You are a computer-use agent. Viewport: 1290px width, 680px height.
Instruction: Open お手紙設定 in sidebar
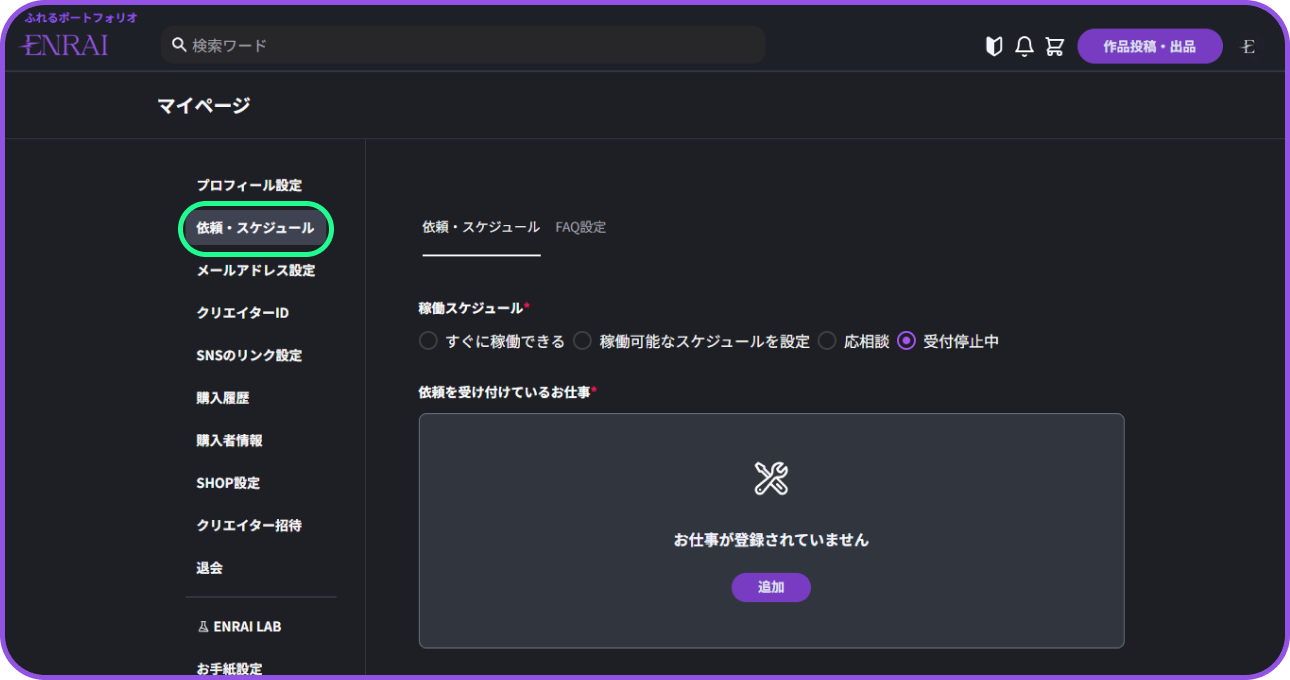[229, 668]
